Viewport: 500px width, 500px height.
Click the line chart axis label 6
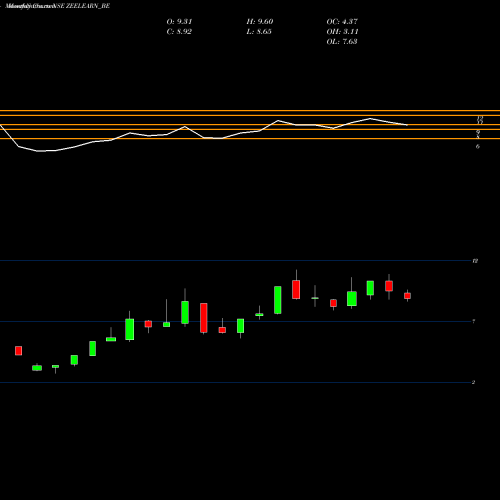pos(478,146)
